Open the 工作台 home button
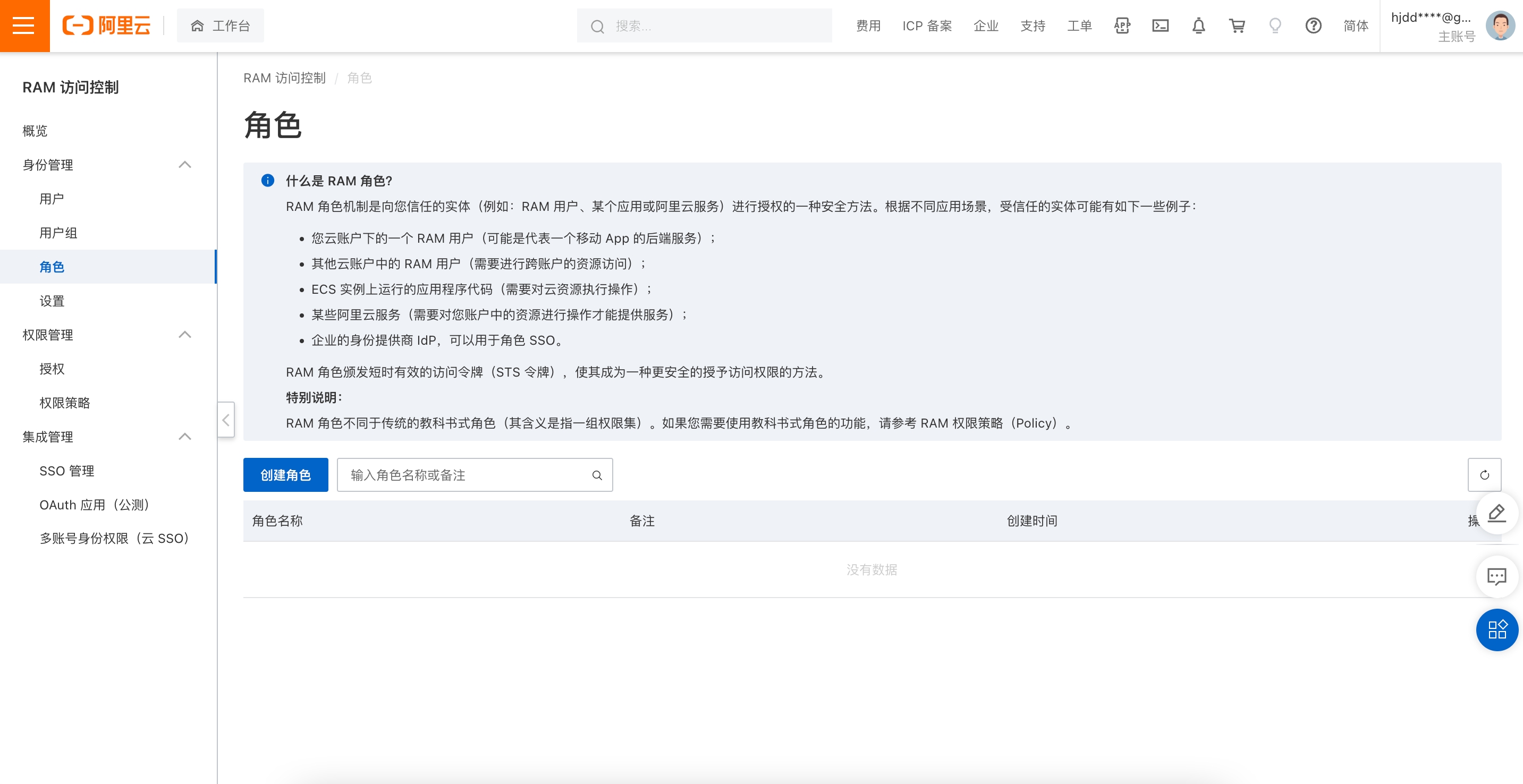 [220, 25]
